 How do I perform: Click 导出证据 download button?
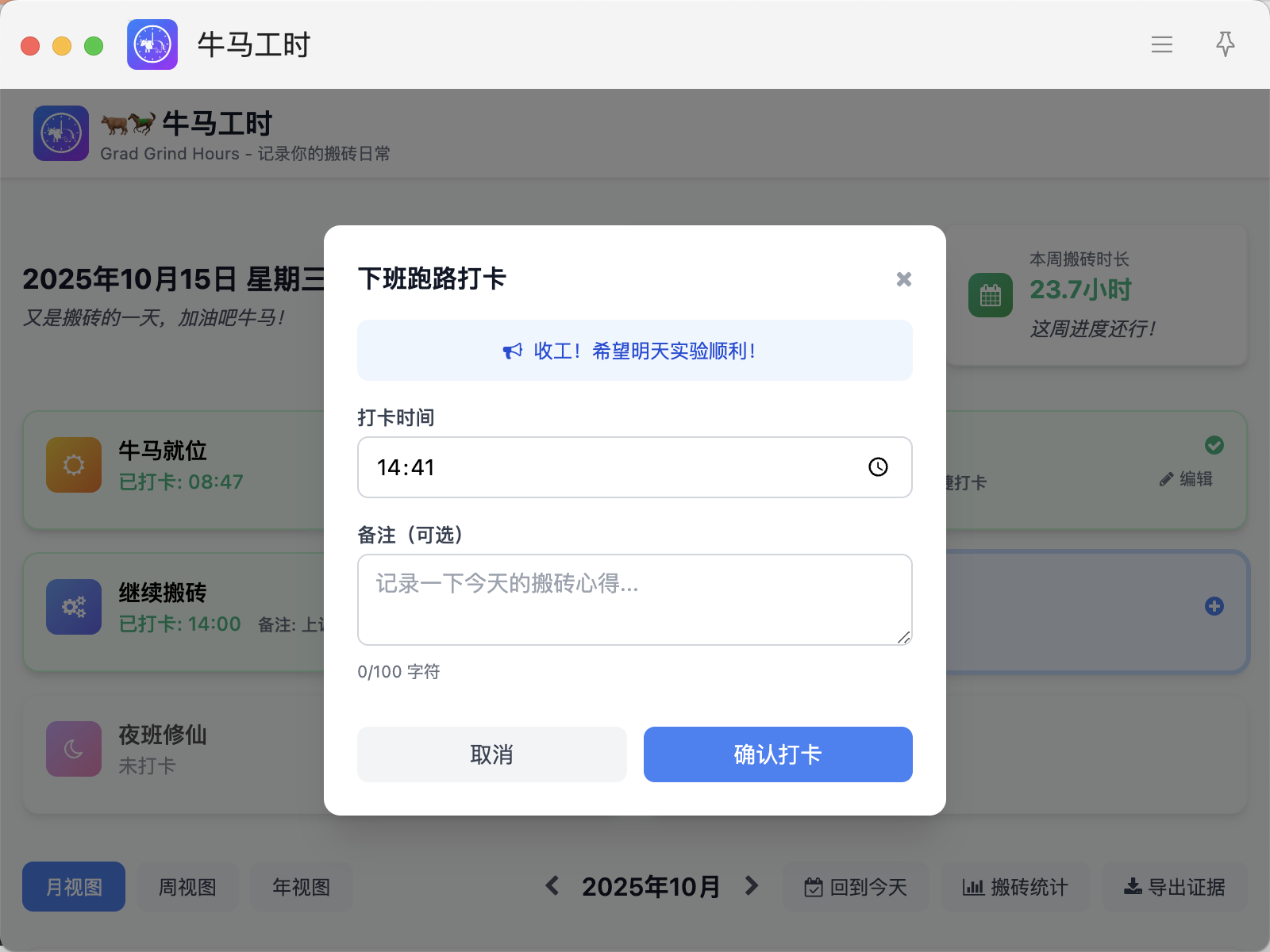coord(1175,887)
